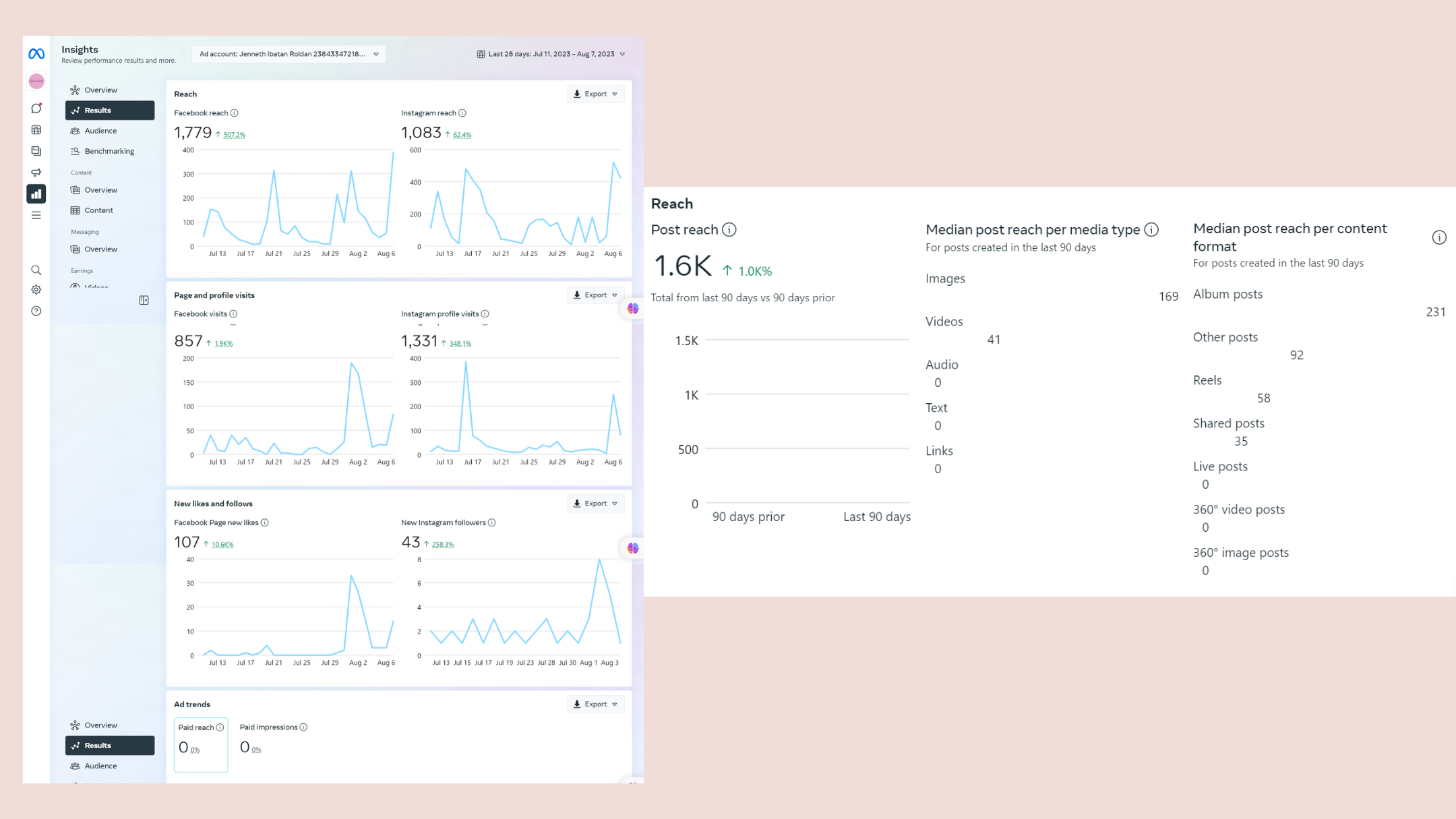Open the Reach section Export dropdown
Viewport: 1456px width, 819px height.
pos(595,94)
